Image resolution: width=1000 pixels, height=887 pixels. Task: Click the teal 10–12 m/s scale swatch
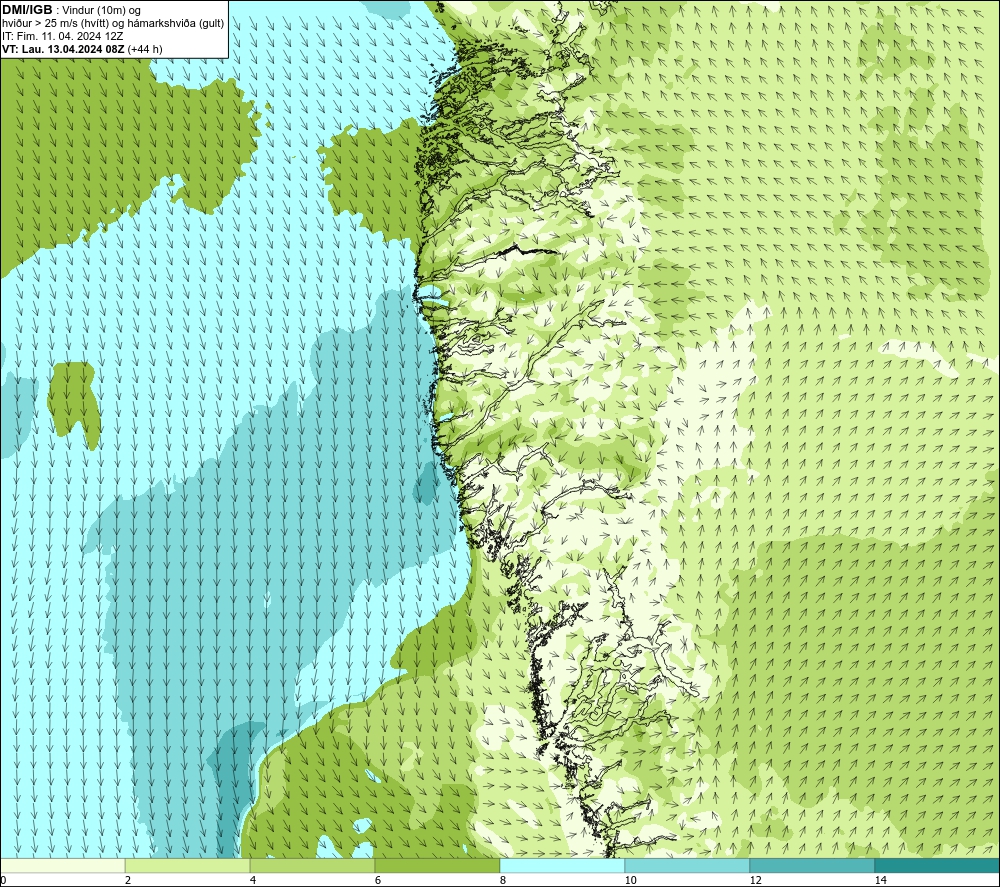(688, 865)
